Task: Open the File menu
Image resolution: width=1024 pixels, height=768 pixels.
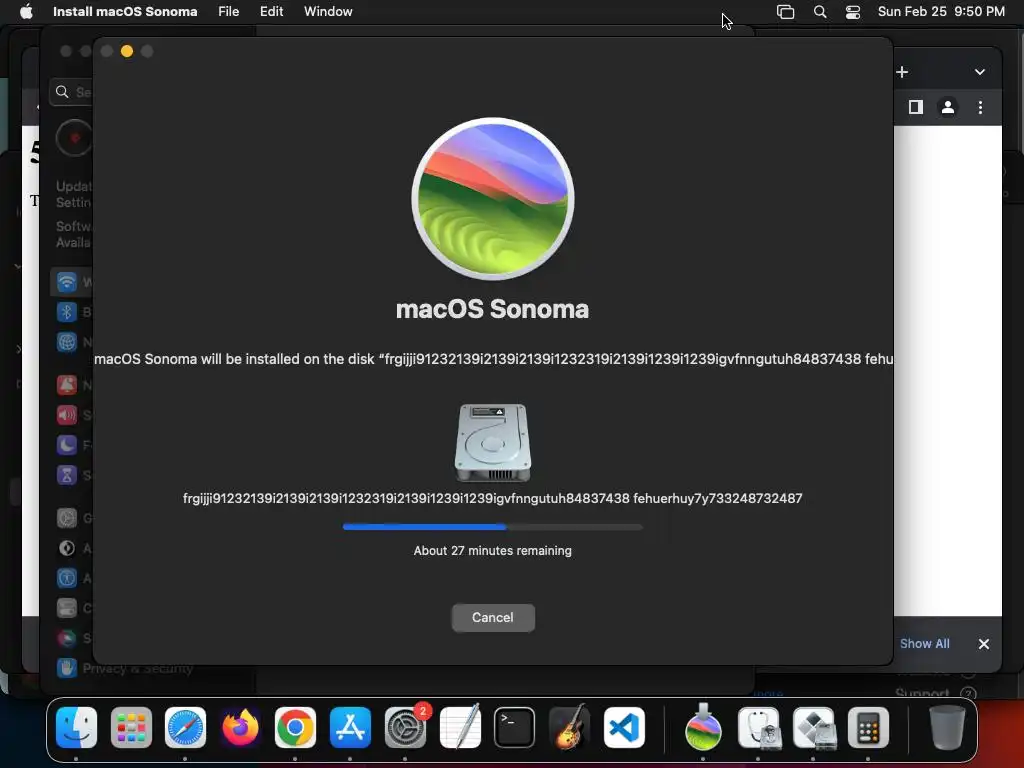Action: [x=228, y=11]
